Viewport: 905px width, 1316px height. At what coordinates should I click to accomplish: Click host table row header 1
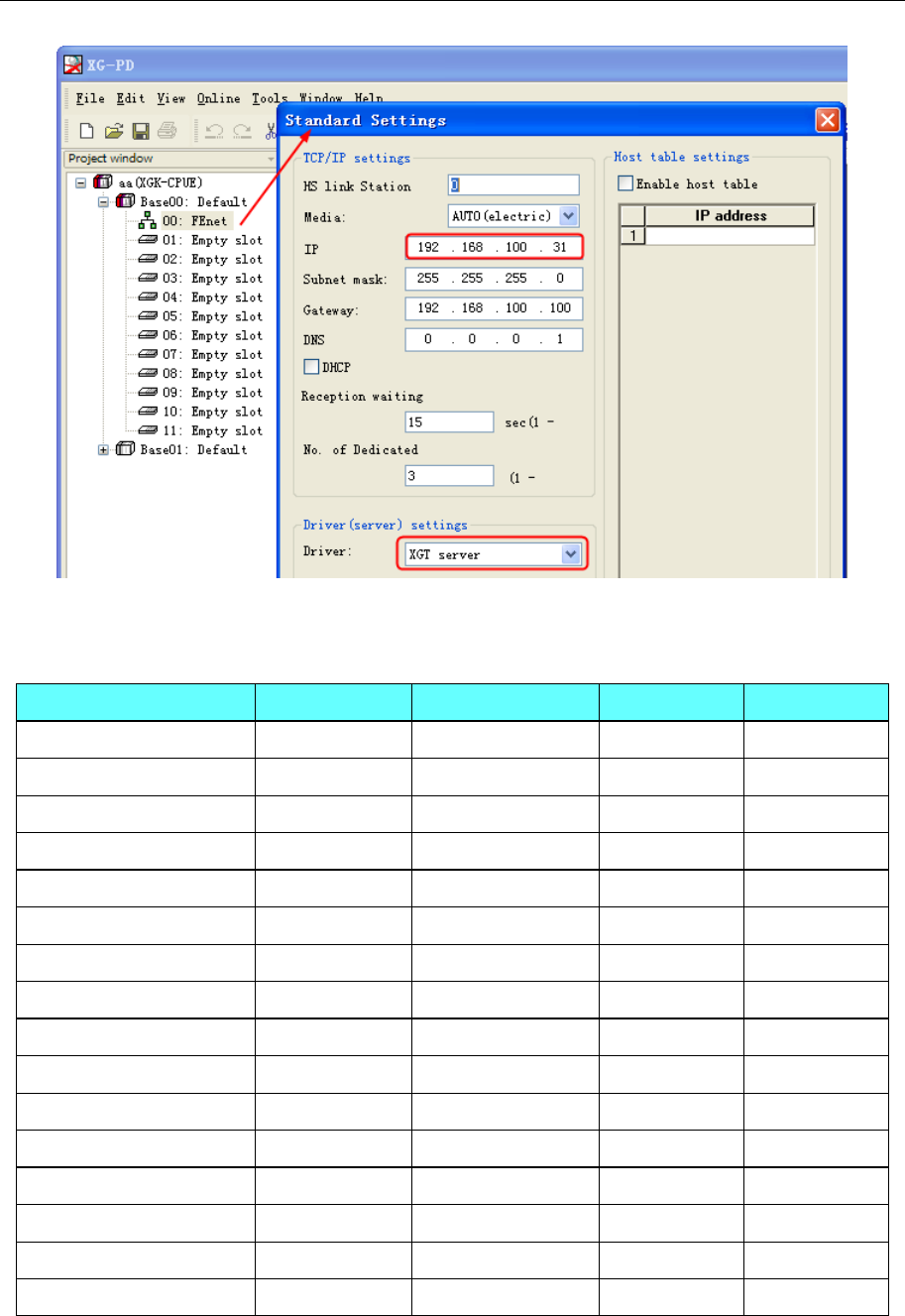pos(632,236)
